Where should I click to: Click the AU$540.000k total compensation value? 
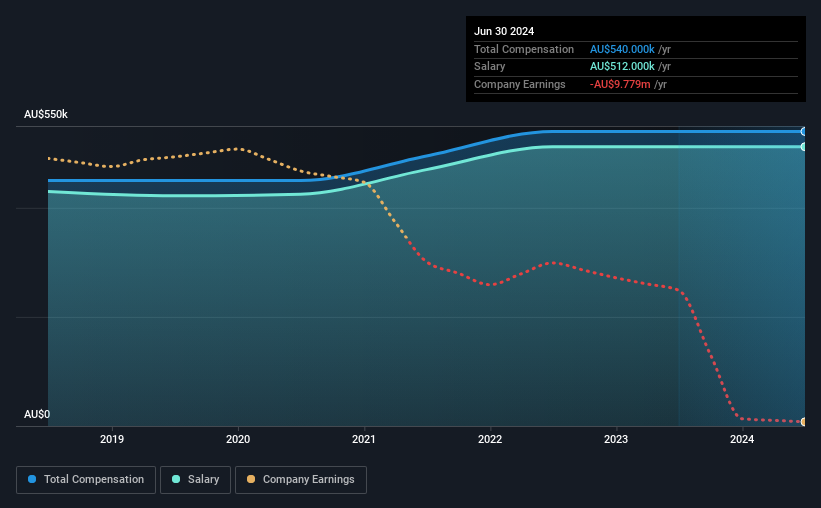pyautogui.click(x=622, y=49)
